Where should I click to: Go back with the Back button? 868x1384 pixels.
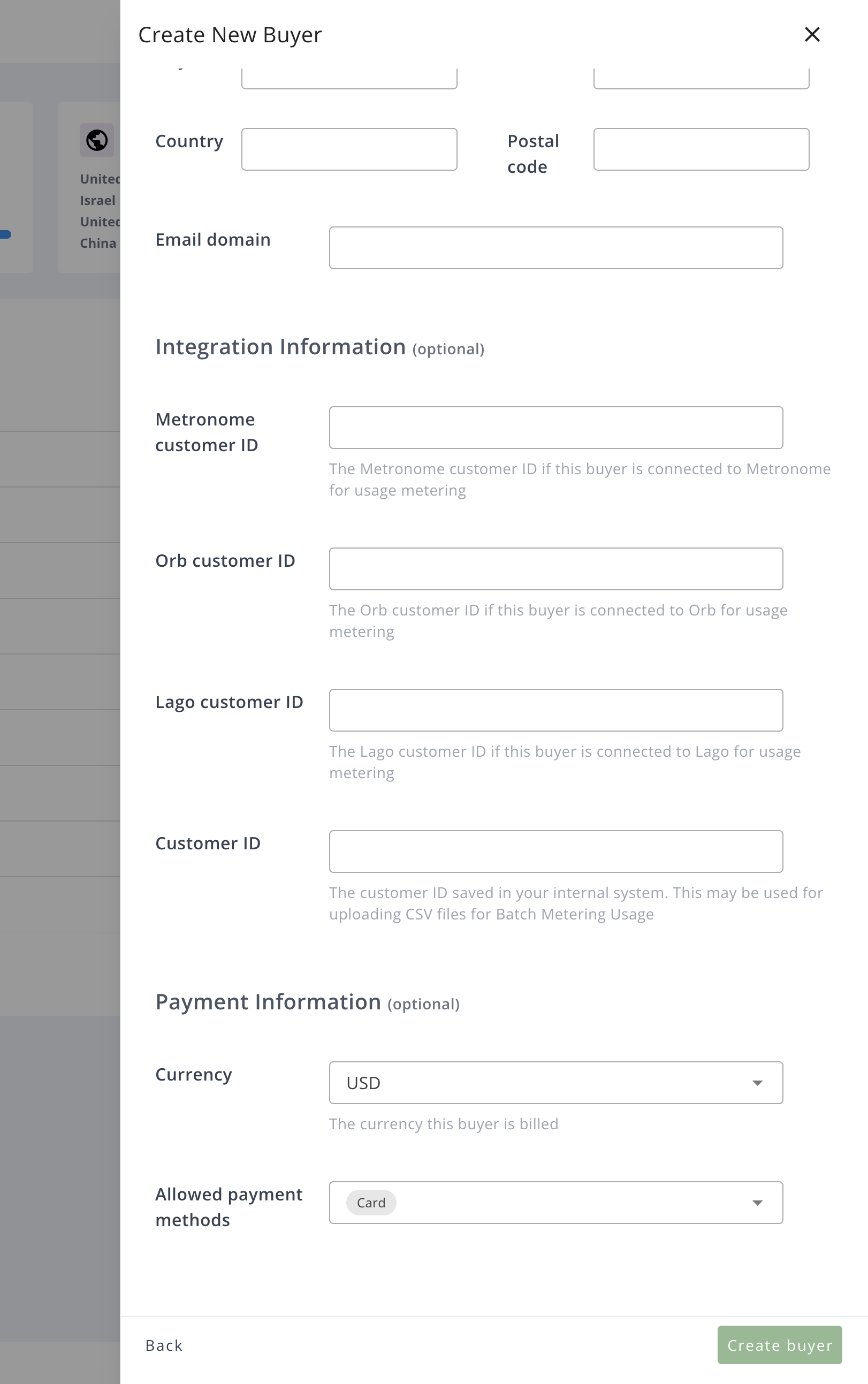[164, 1345]
